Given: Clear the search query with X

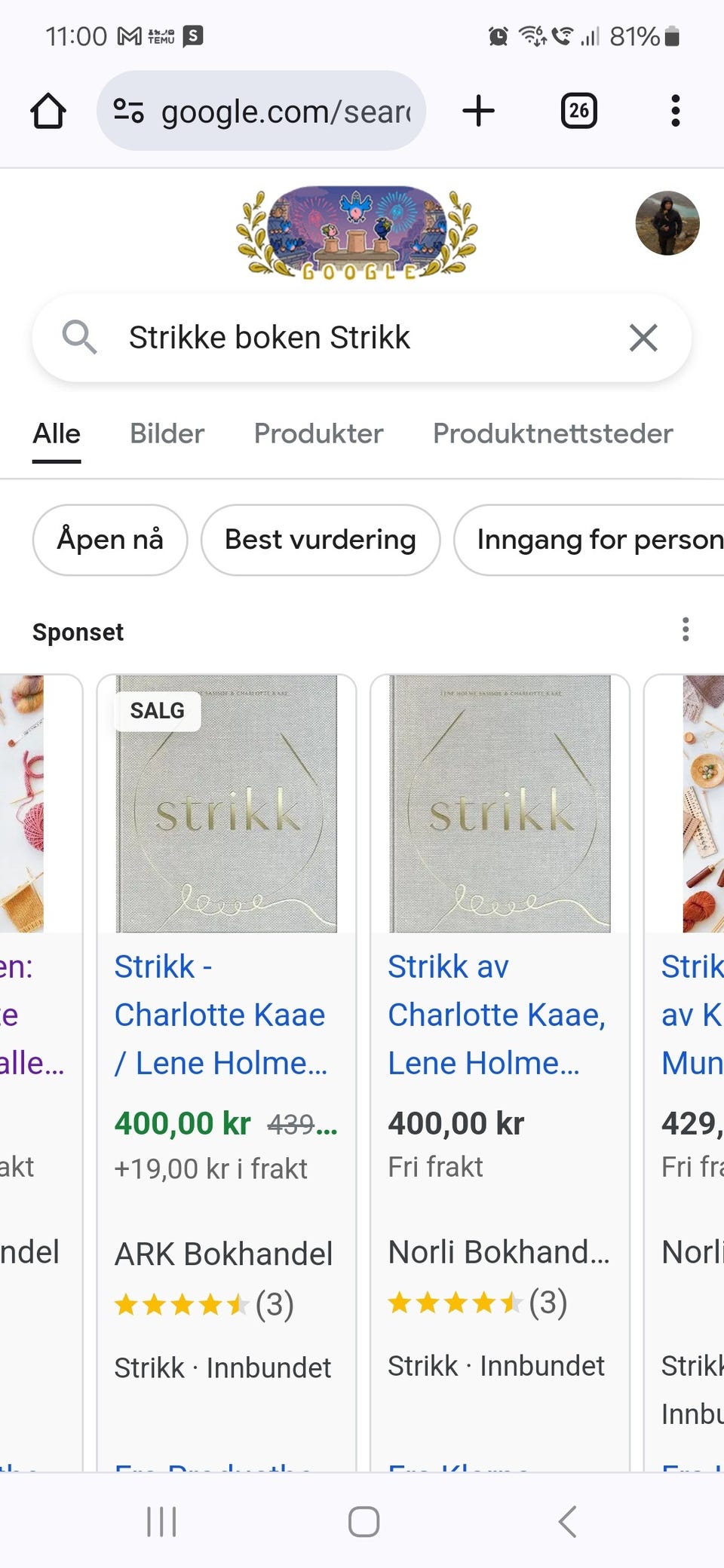Looking at the screenshot, I should [x=643, y=337].
